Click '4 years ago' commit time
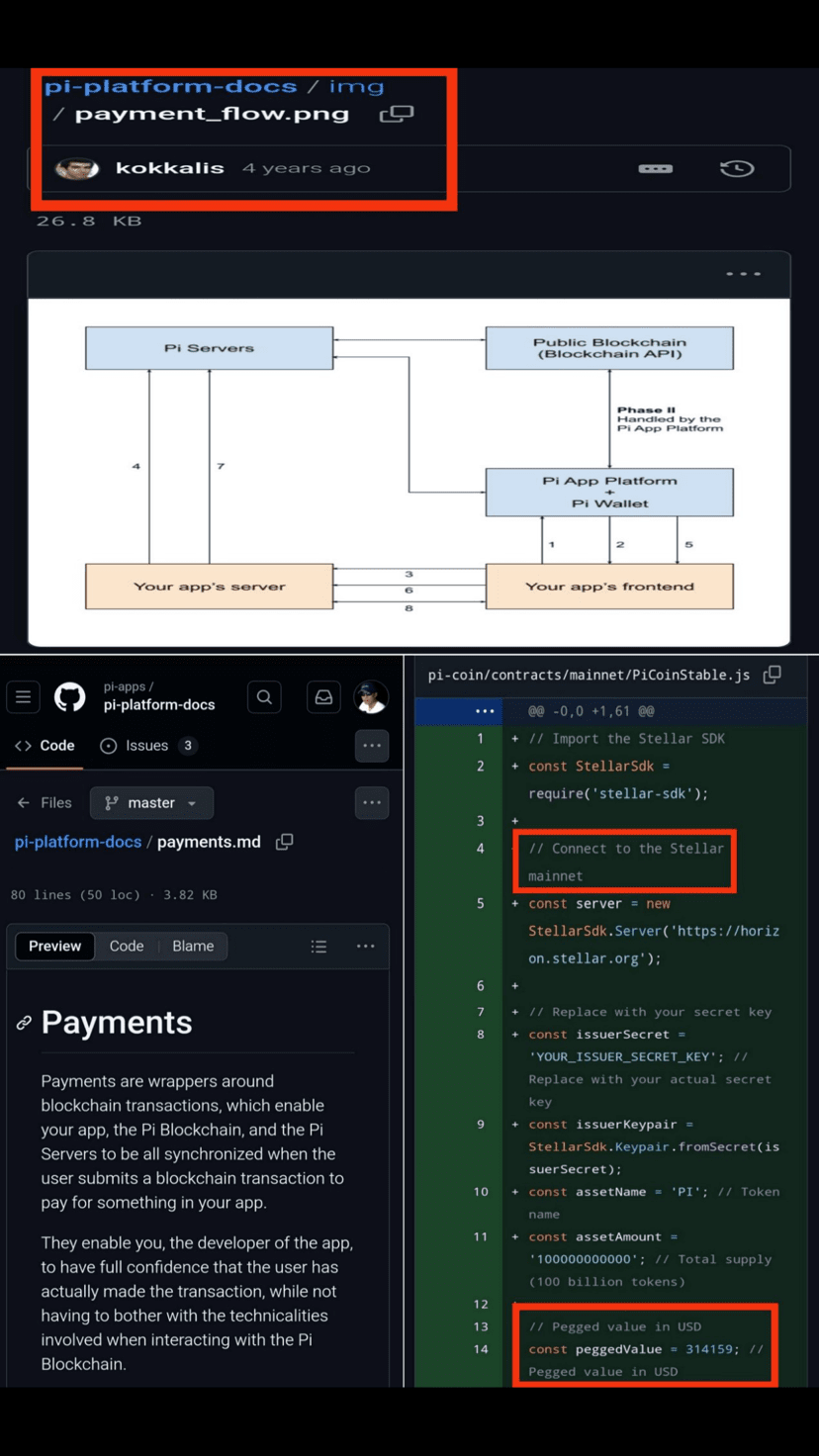 coord(307,168)
